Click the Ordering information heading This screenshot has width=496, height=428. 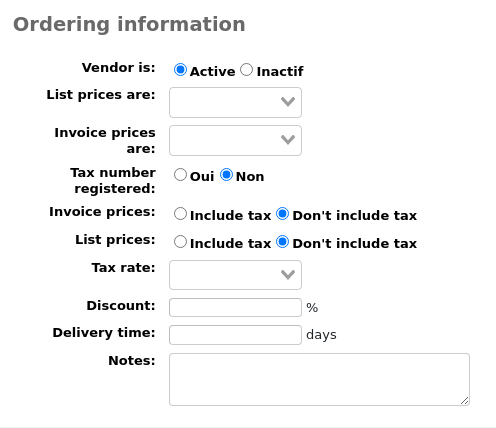coord(129,24)
